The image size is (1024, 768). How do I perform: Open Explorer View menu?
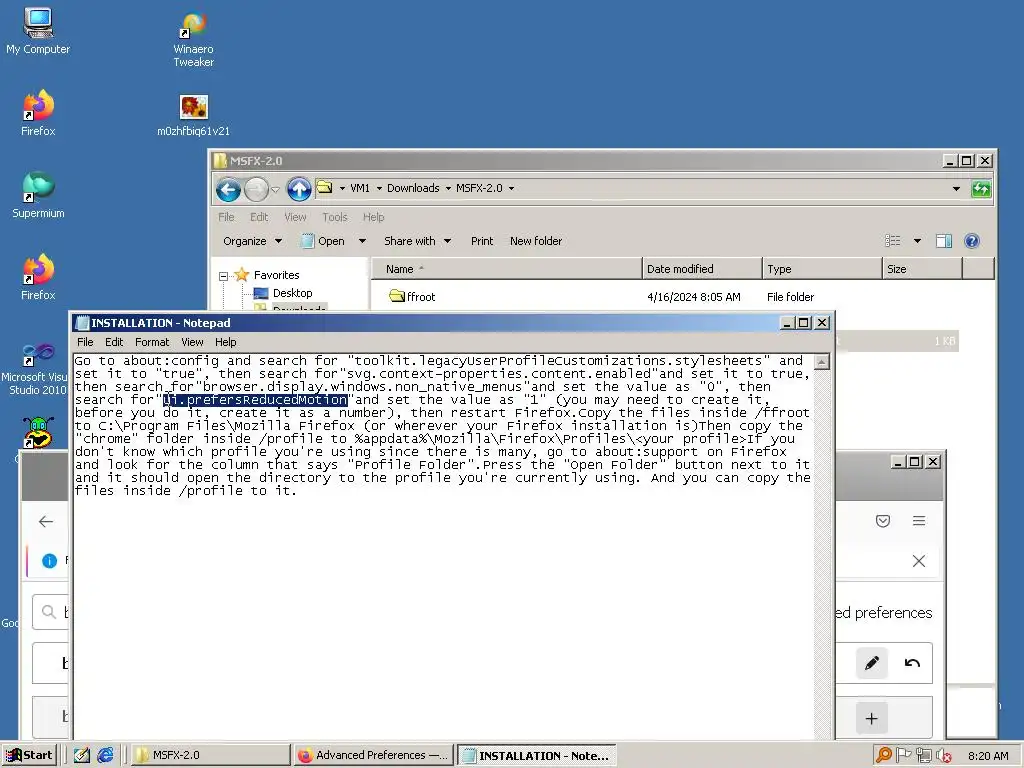coord(295,217)
